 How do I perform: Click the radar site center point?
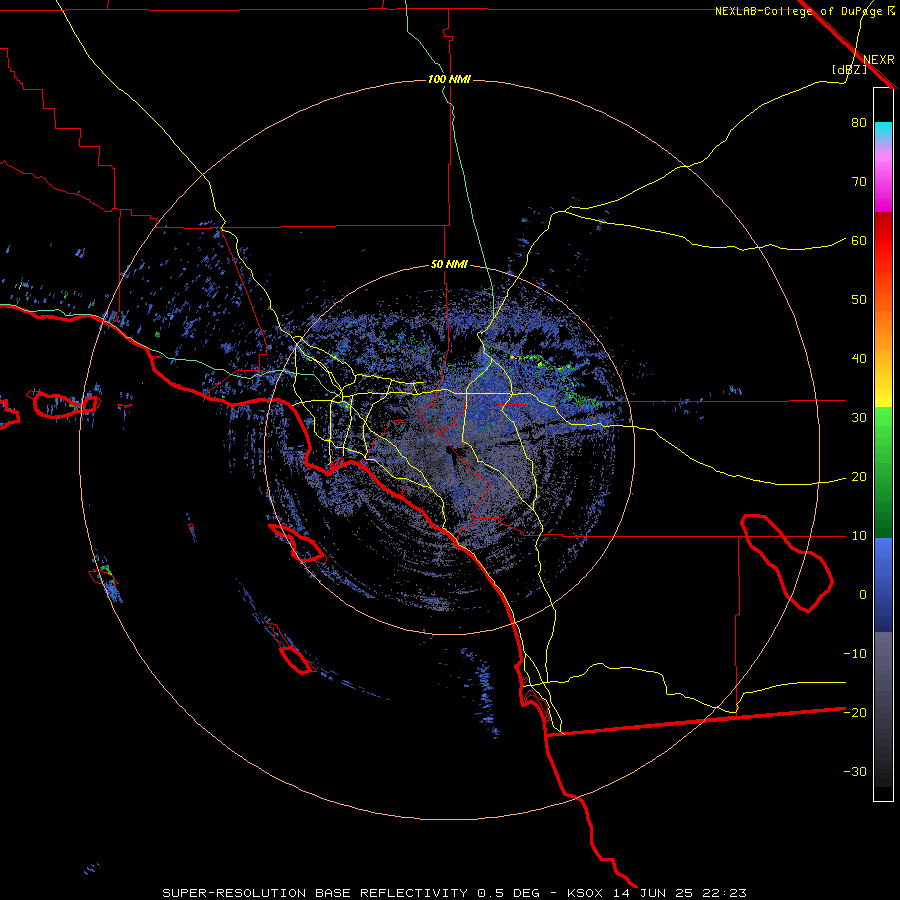coord(449,450)
